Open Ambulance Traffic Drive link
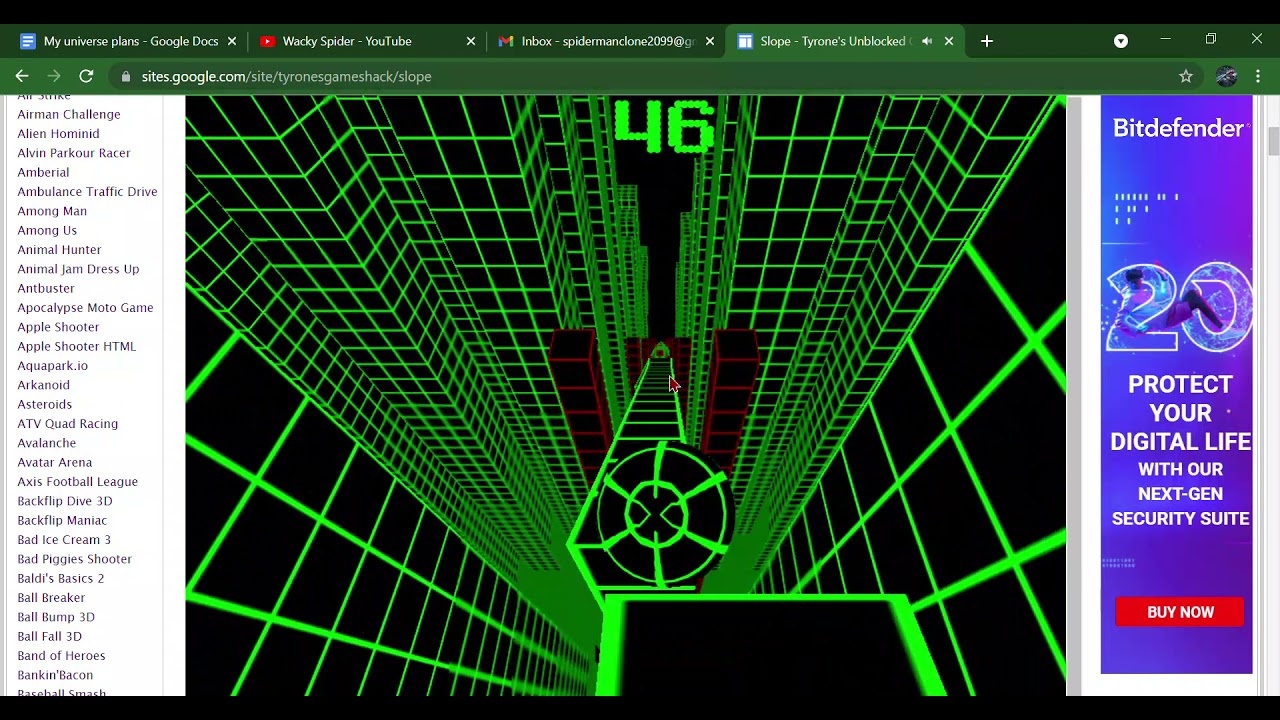The image size is (1280, 720). pos(87,192)
